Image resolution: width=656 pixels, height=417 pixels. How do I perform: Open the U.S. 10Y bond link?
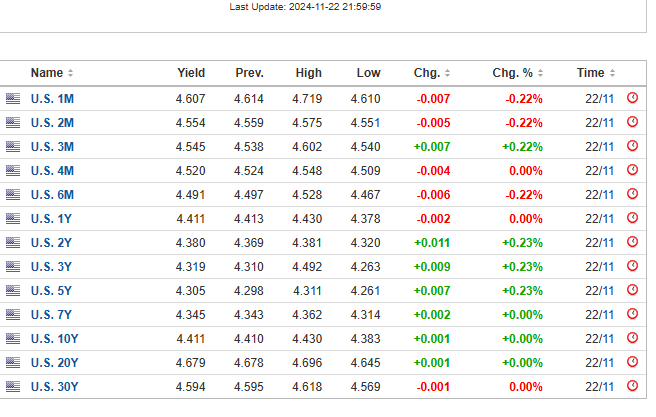click(x=54, y=338)
